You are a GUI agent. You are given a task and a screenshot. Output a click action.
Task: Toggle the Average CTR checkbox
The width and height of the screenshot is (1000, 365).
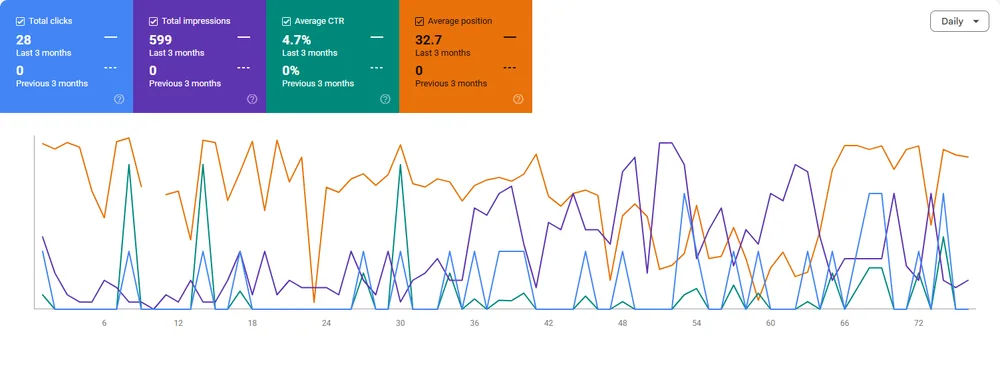(x=286, y=21)
